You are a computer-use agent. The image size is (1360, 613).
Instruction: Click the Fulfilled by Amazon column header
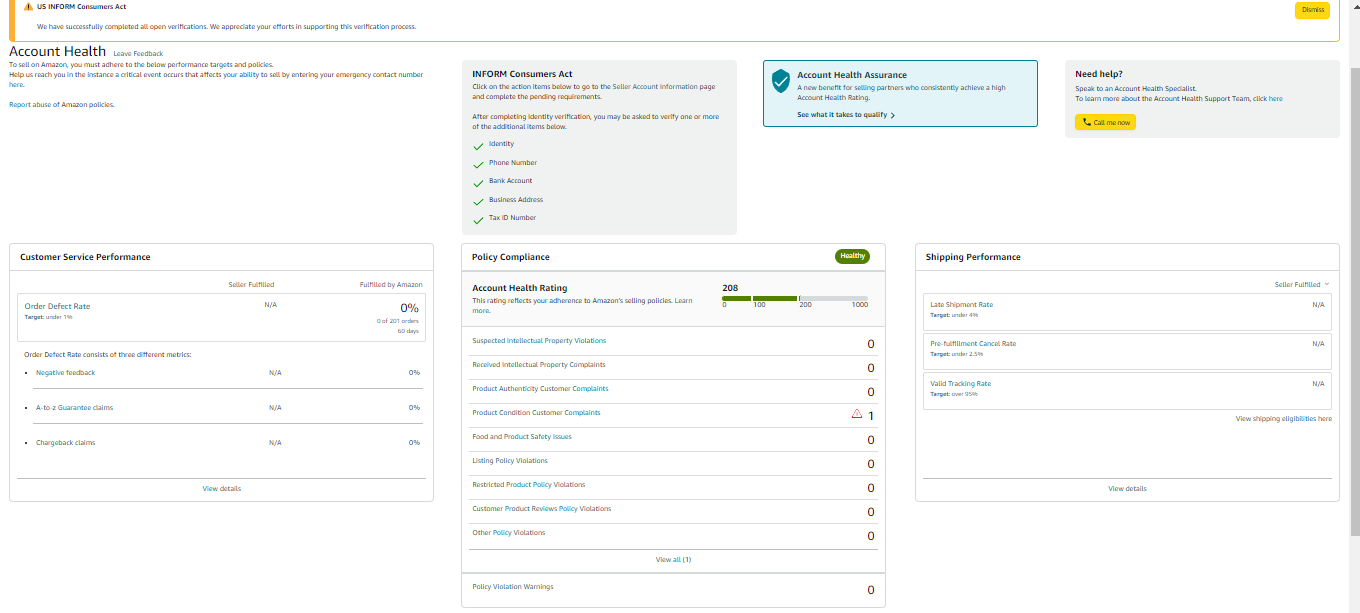(391, 285)
